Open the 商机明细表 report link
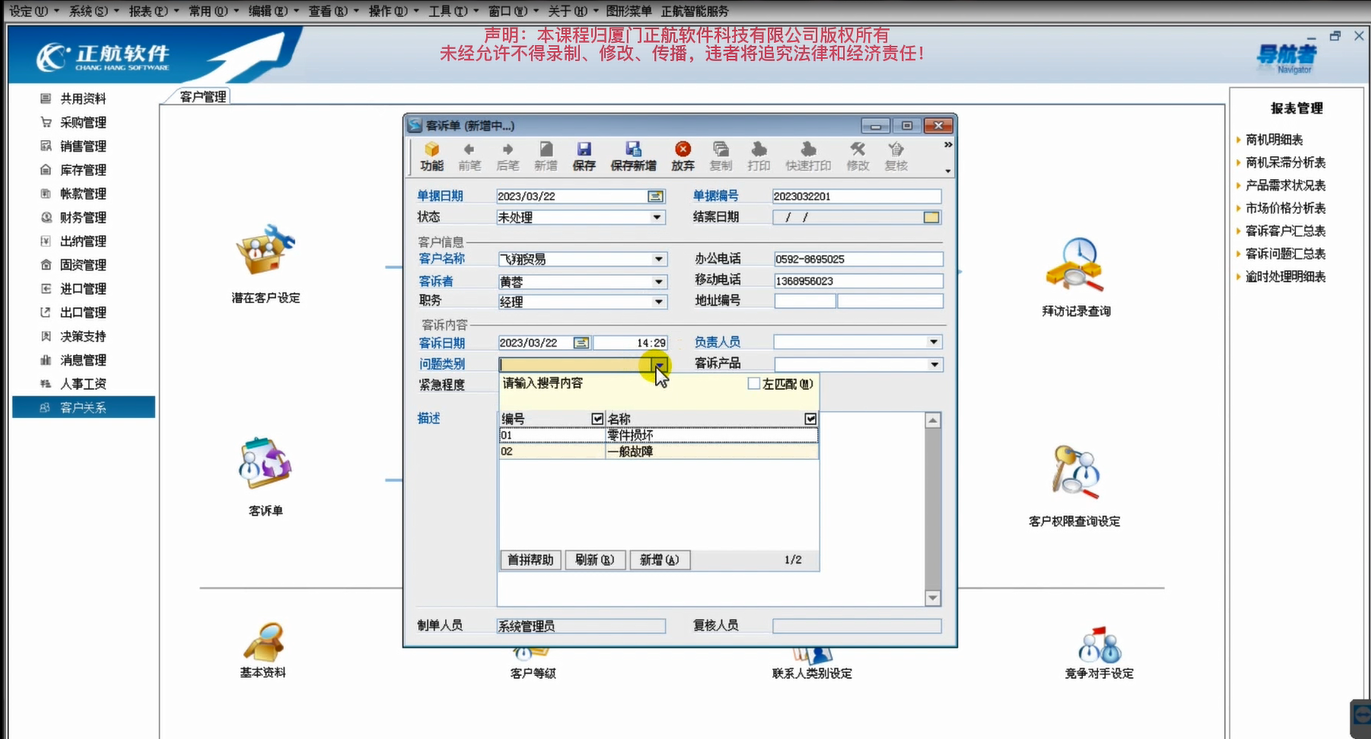1371x739 pixels. [x=1274, y=140]
